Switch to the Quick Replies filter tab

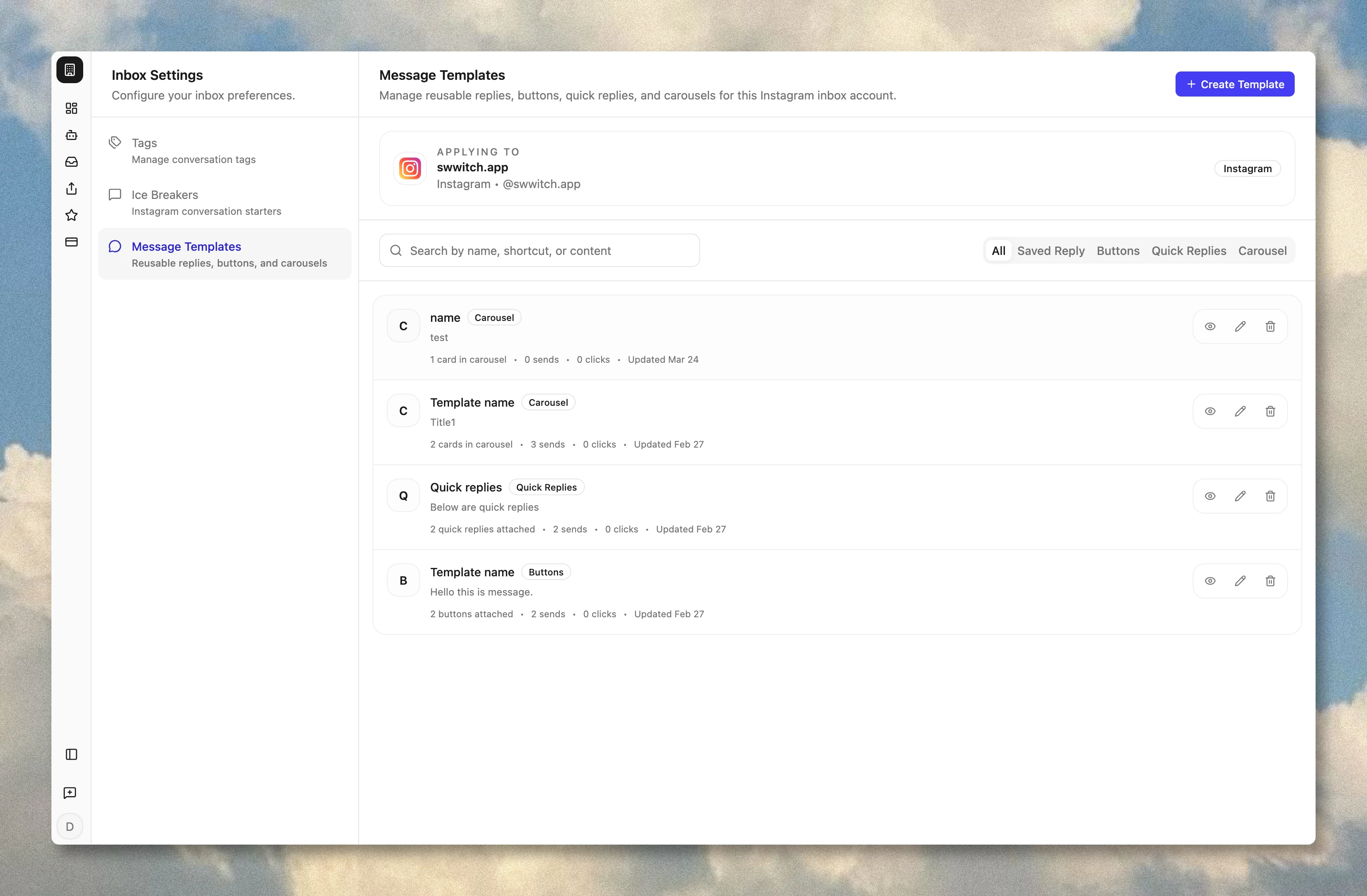click(x=1189, y=250)
